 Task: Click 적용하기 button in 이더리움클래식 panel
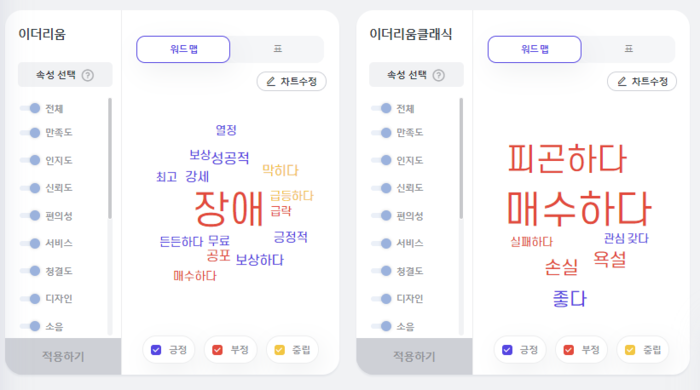[414, 356]
